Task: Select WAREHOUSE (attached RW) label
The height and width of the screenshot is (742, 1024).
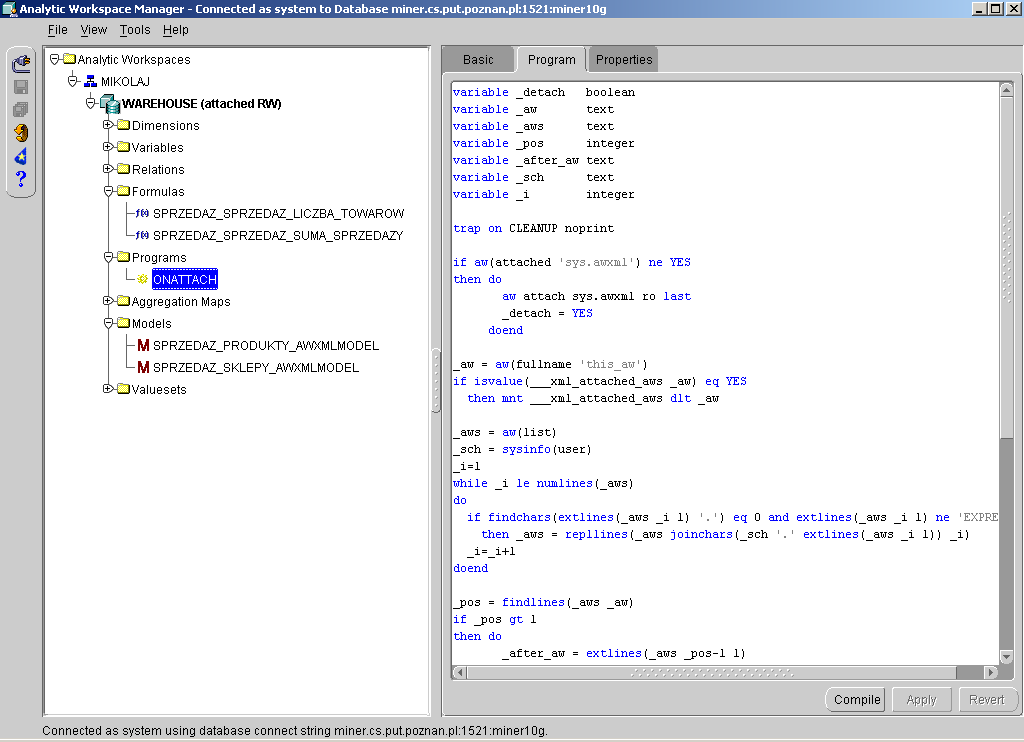Action: [x=201, y=104]
